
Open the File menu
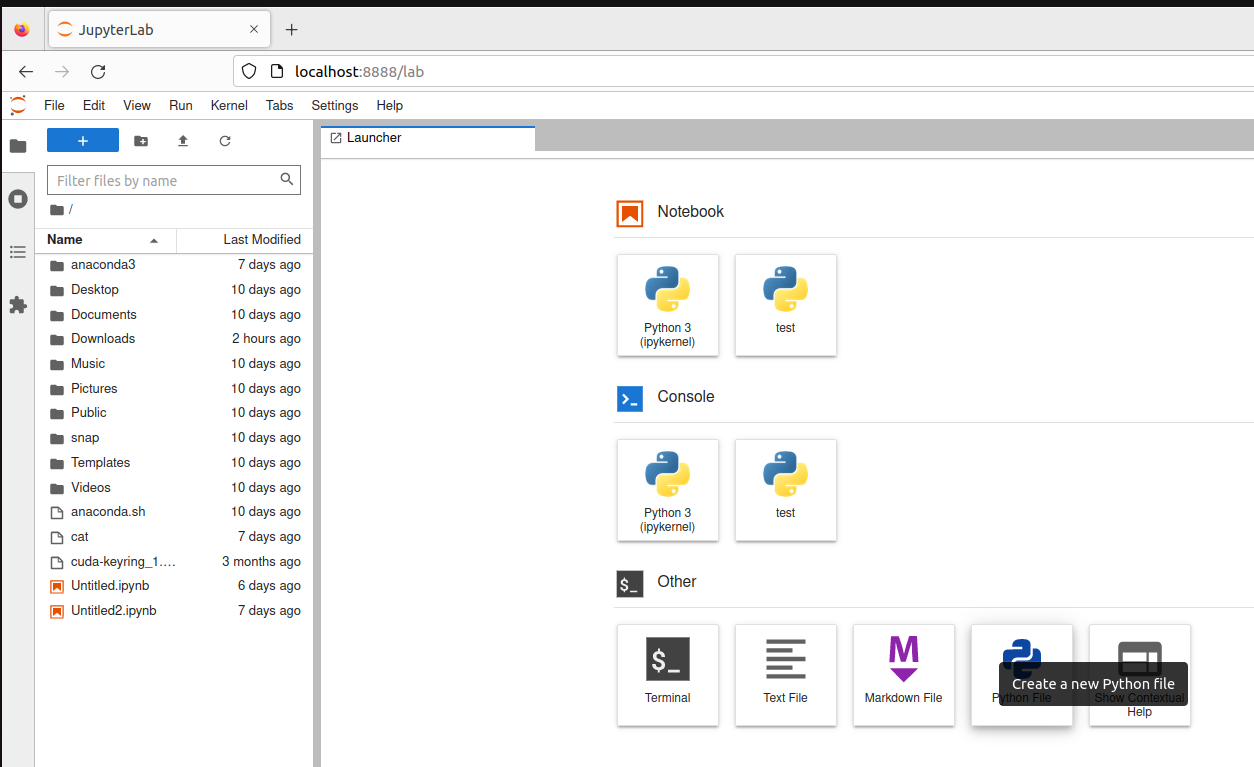54,105
